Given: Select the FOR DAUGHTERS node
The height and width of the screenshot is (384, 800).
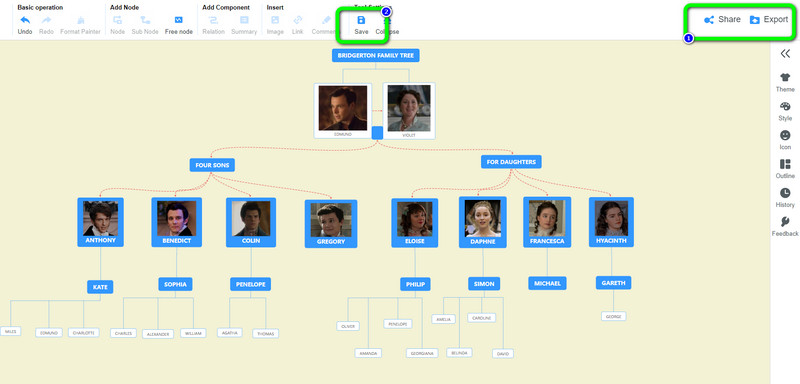Looking at the screenshot, I should 511,162.
